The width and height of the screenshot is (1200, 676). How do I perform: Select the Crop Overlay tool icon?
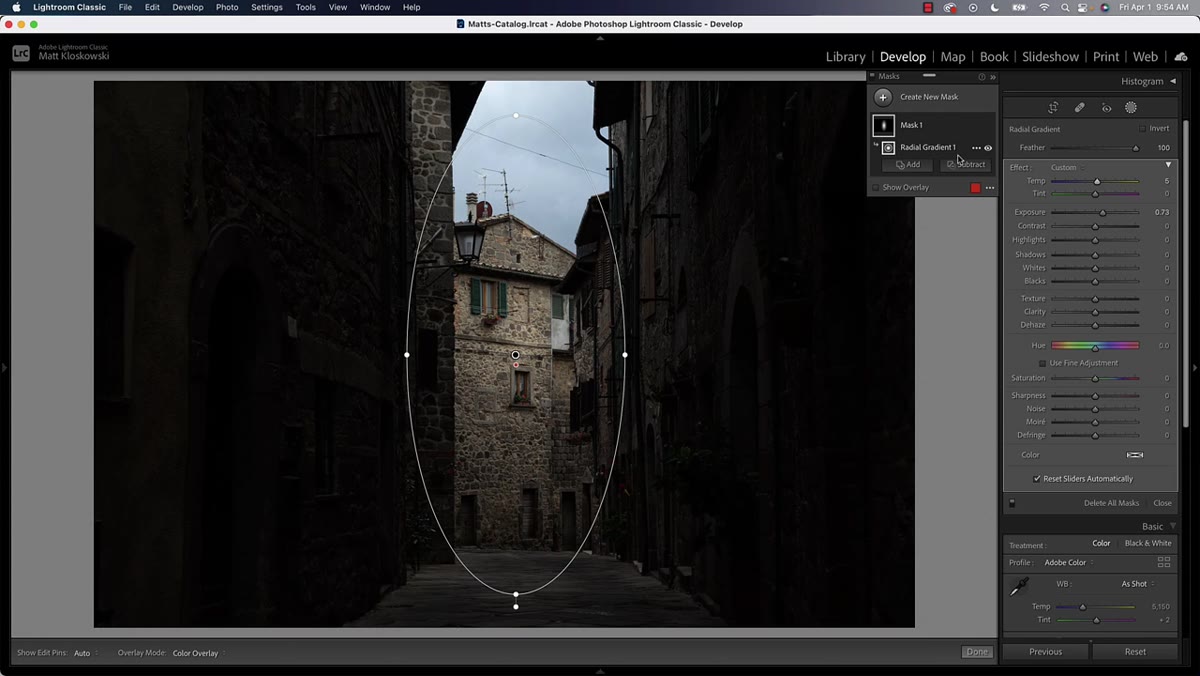[1053, 108]
